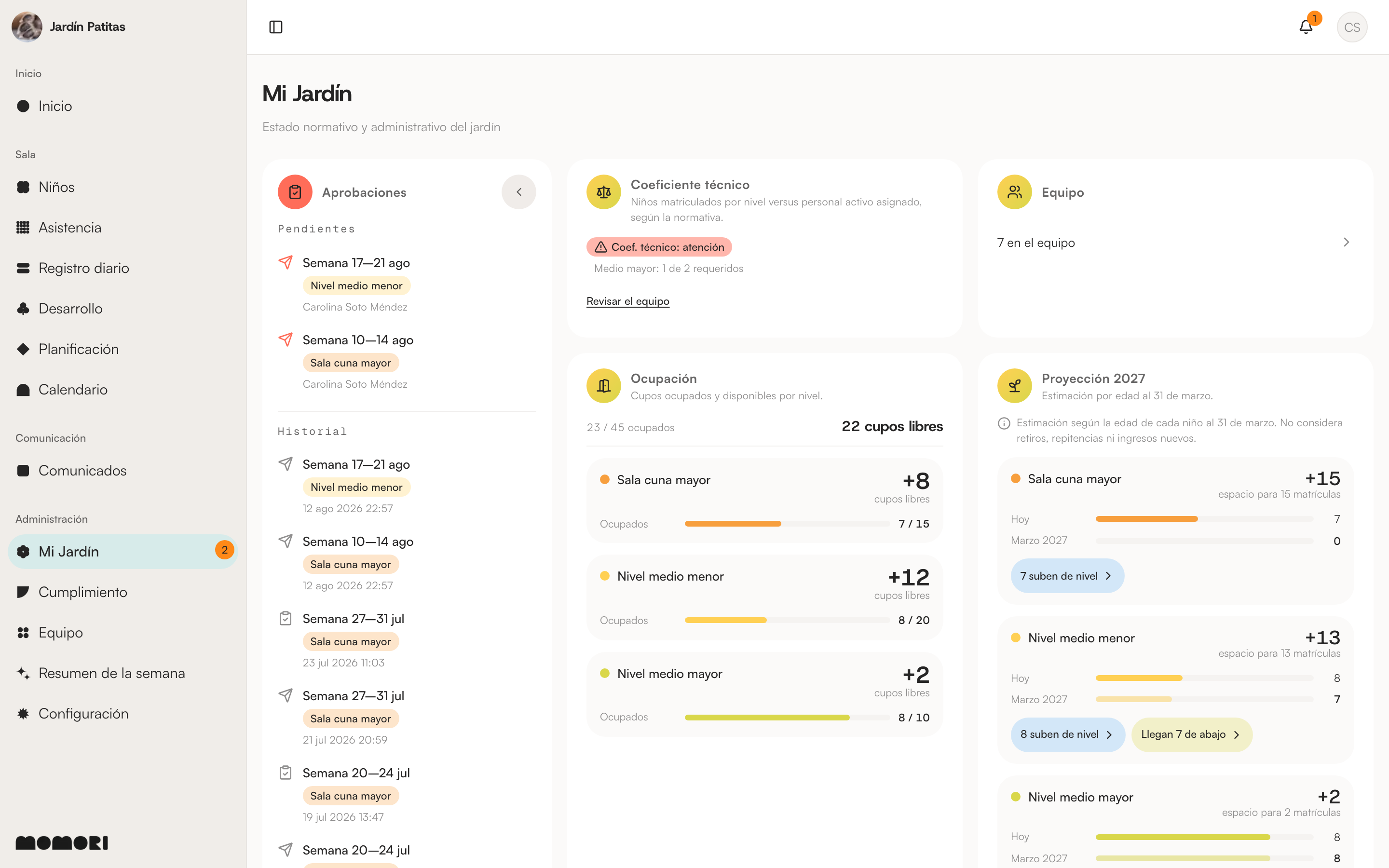This screenshot has width=1389, height=868.
Task: Toggle the sidebar panel icon
Action: pyautogui.click(x=275, y=27)
